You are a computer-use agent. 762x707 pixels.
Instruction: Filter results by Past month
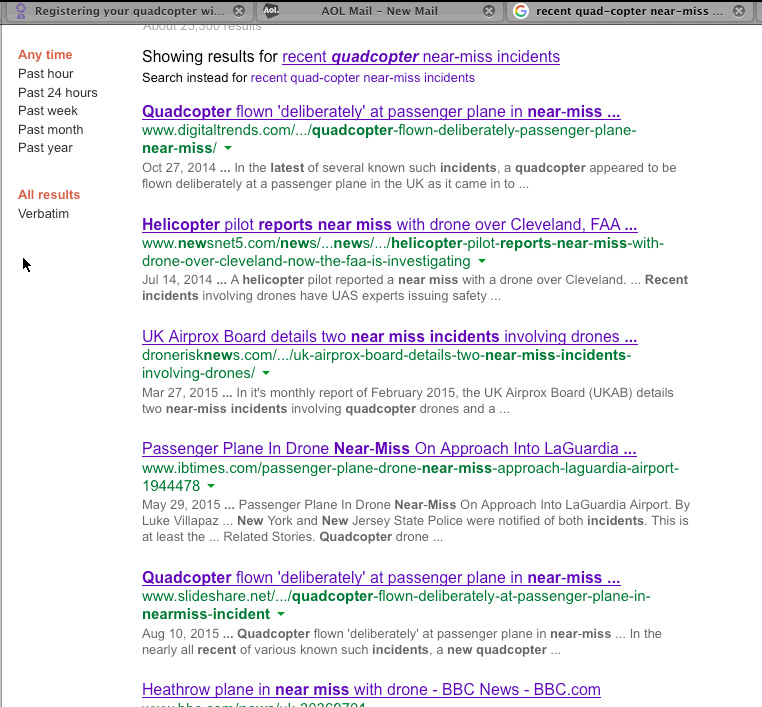(x=51, y=130)
